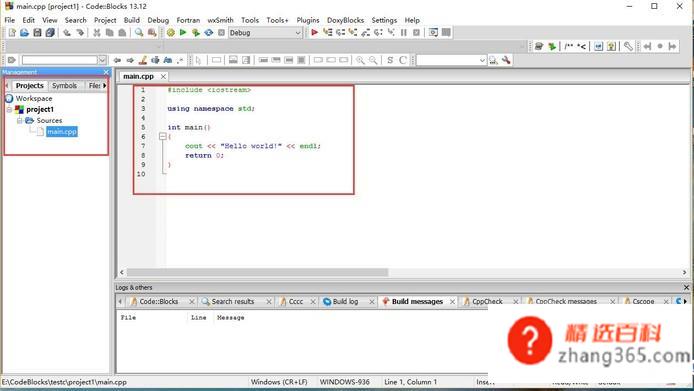694x391 pixels.
Task: Switch to the Symbols tab
Action: coord(64,85)
